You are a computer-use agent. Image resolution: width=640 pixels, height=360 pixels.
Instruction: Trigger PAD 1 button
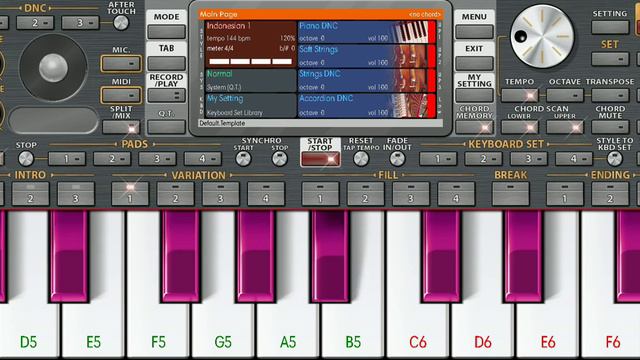click(x=67, y=158)
